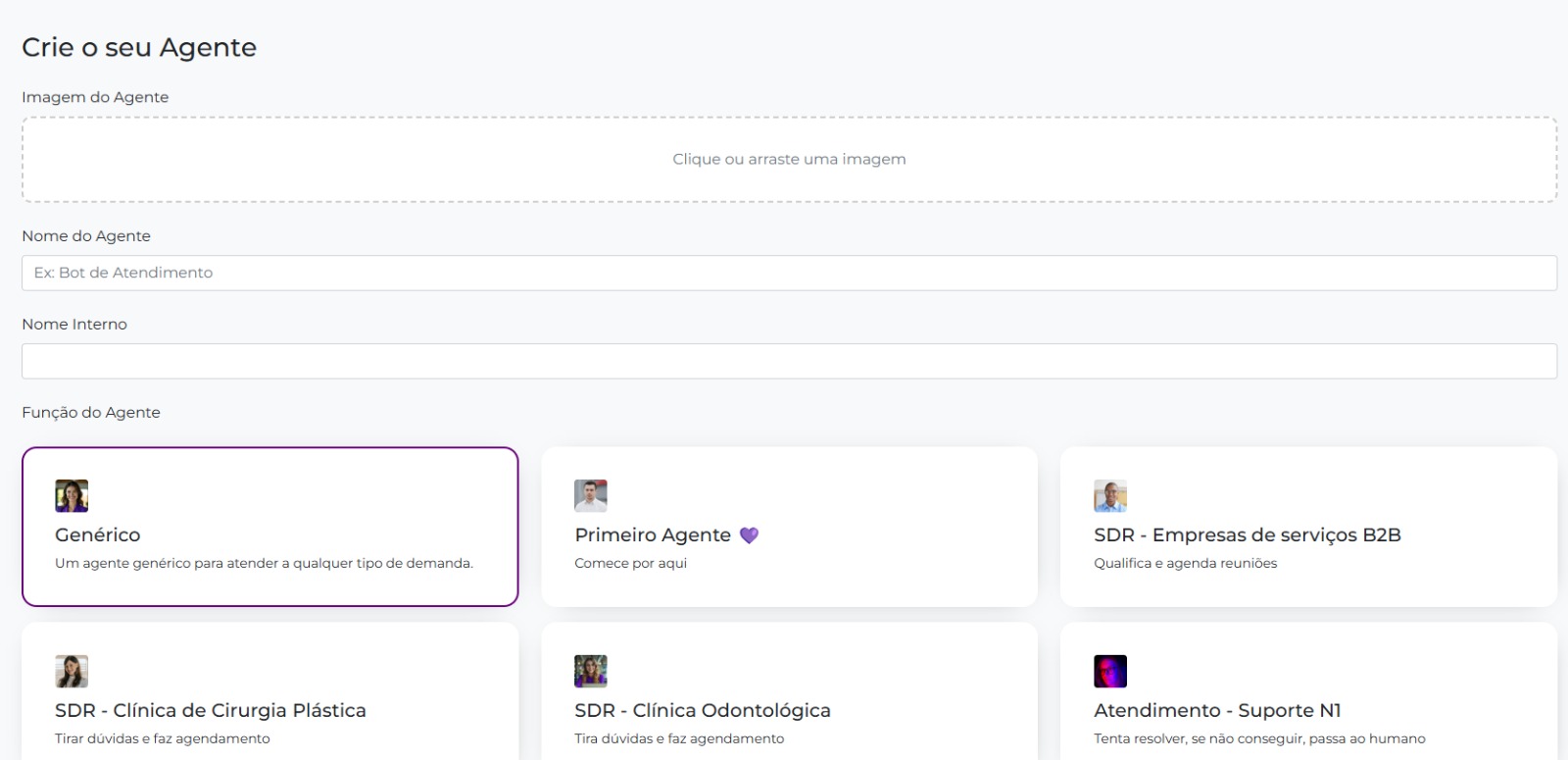This screenshot has width=1568, height=760.
Task: Choose SDR - Clínica Odontológica title
Action: pyautogui.click(x=703, y=711)
